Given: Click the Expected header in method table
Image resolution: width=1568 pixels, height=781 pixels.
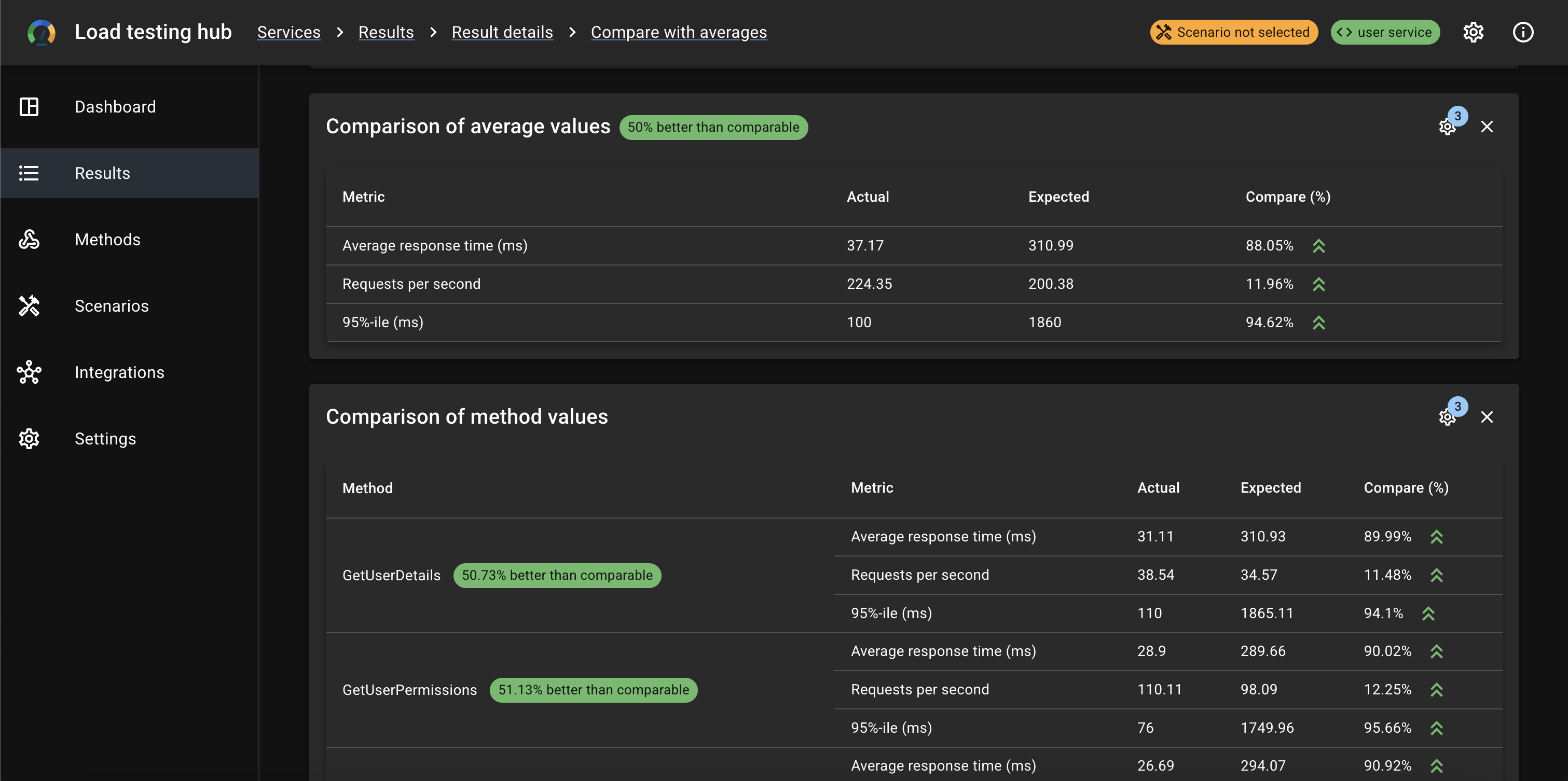Looking at the screenshot, I should 1271,488.
